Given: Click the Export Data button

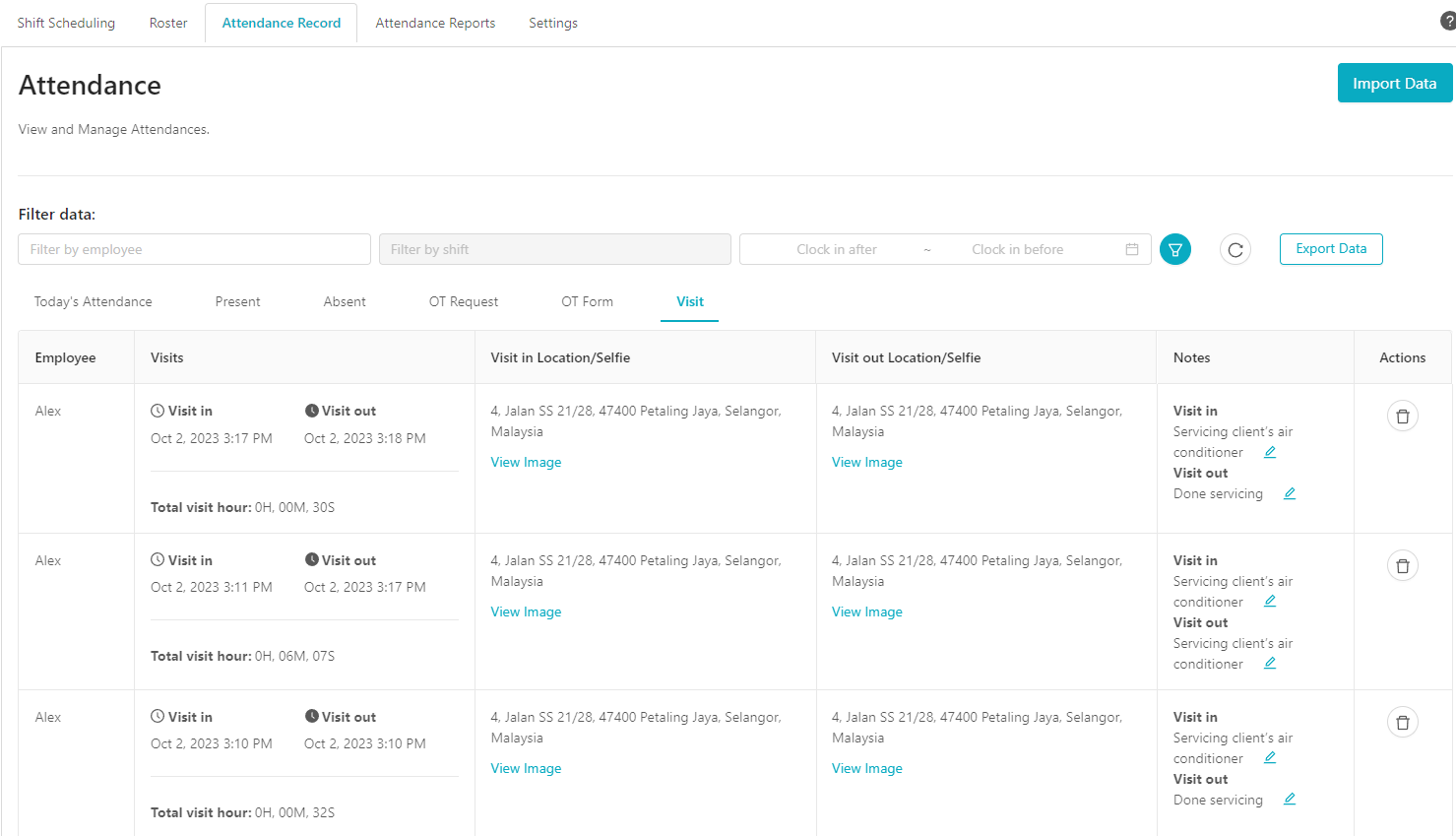Looking at the screenshot, I should pyautogui.click(x=1331, y=249).
